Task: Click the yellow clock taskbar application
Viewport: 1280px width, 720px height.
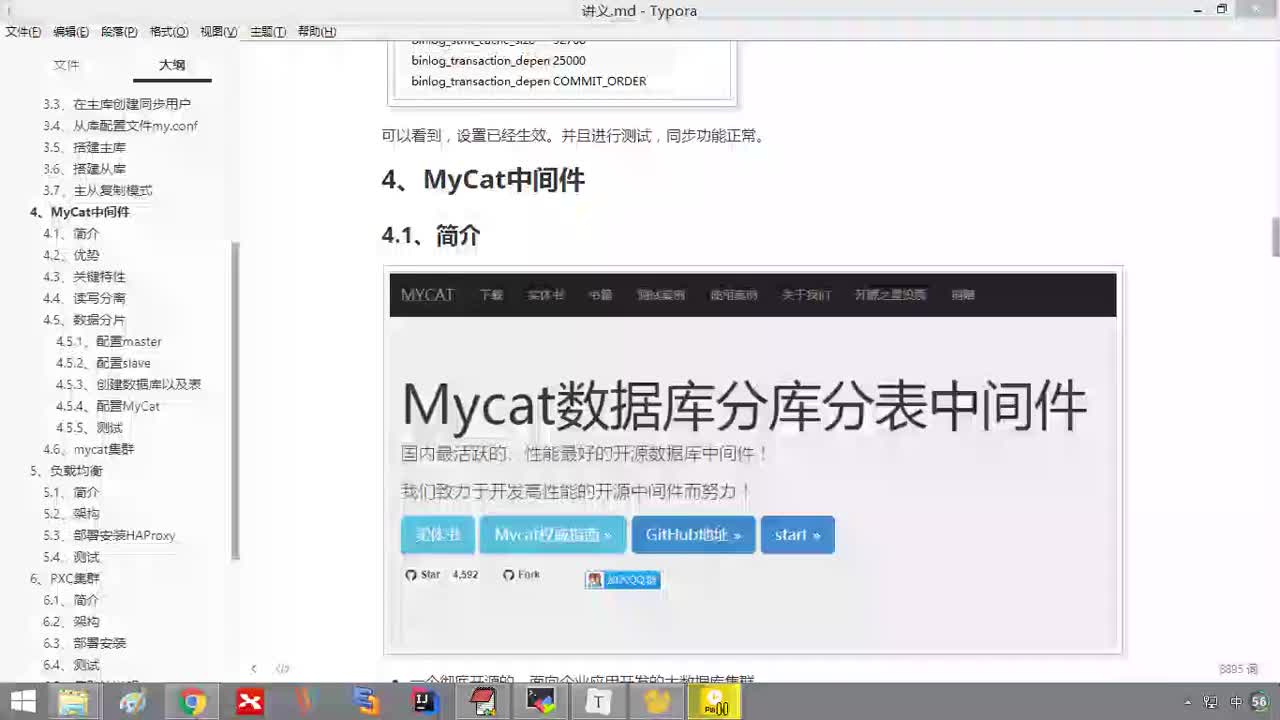Action: pos(716,702)
